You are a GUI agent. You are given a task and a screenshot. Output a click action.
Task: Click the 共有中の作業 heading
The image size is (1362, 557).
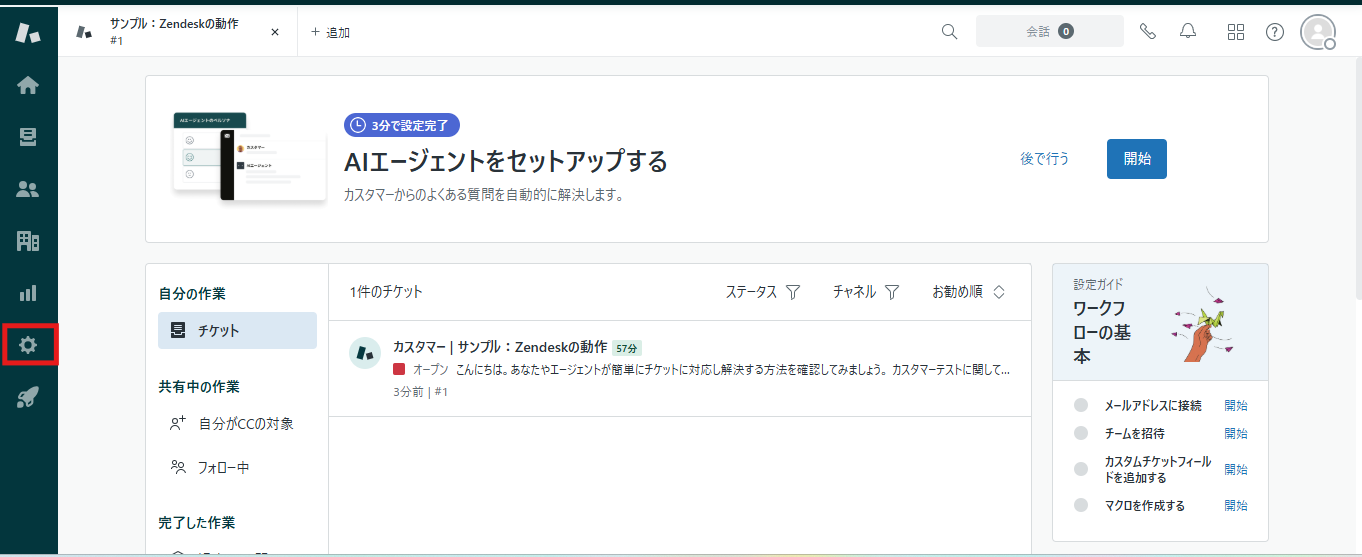[199, 387]
